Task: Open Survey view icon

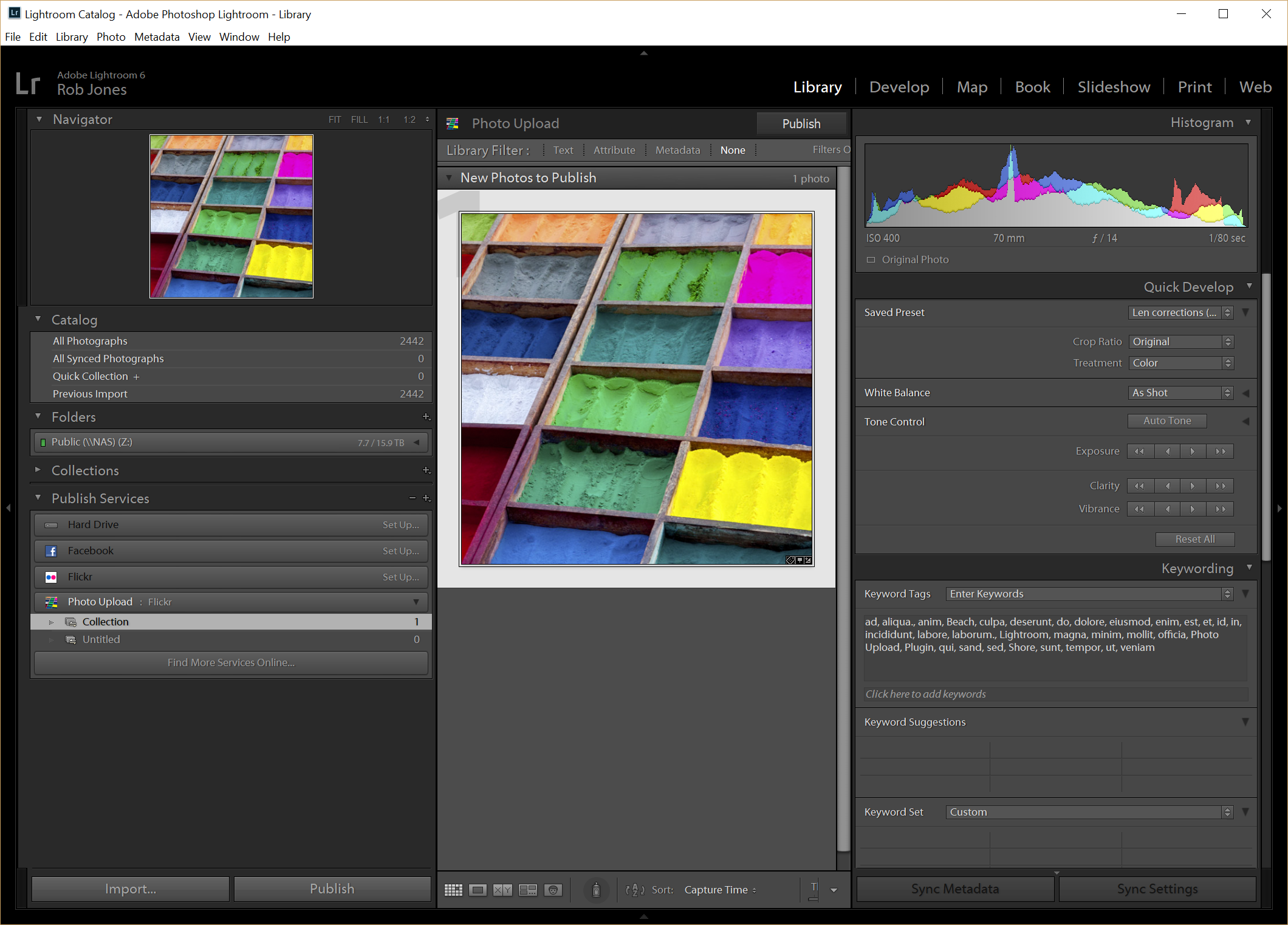Action: (x=528, y=890)
